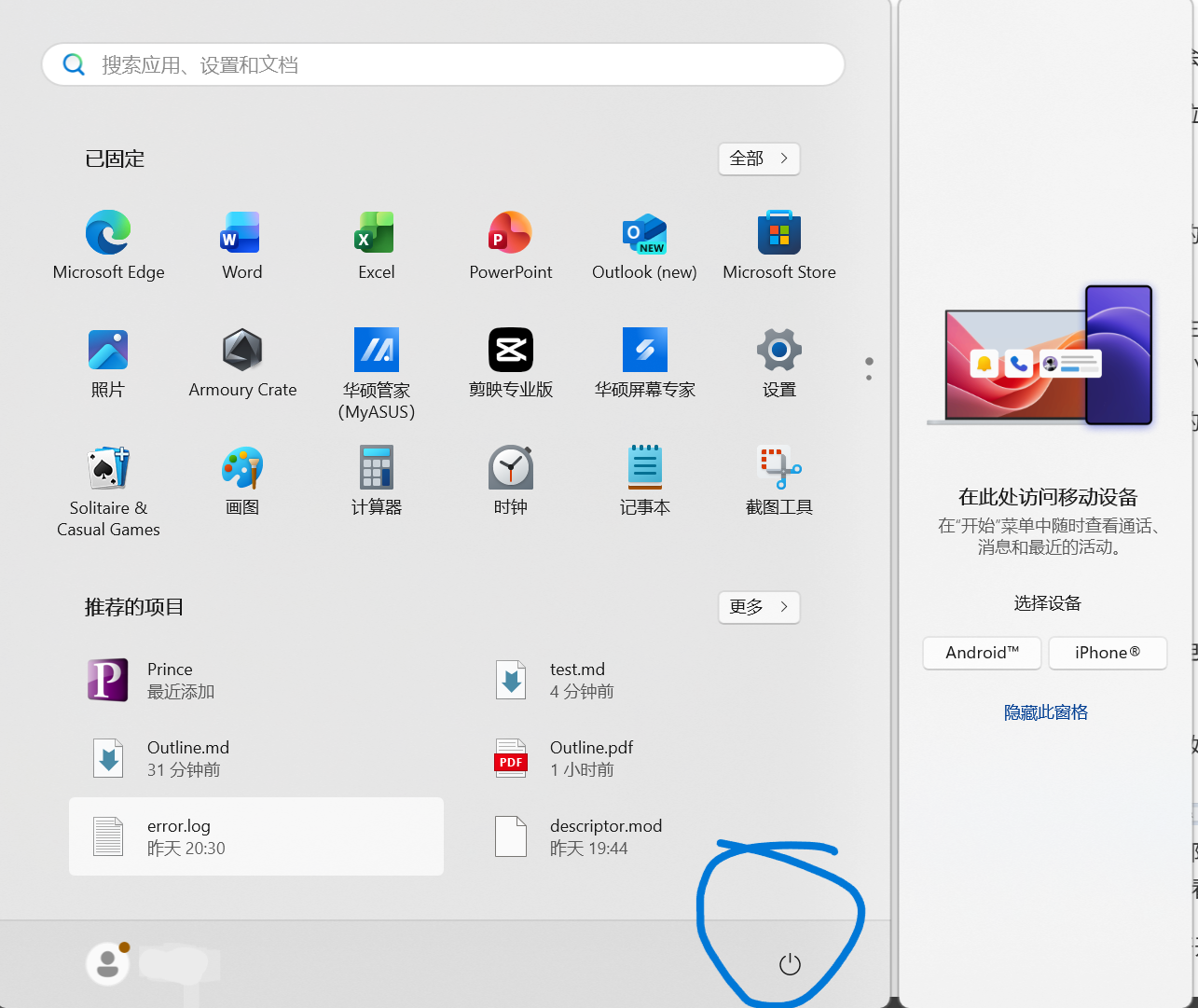This screenshot has width=1198, height=1008.
Task: Launch Solitaire & Casual Games
Action: 108,491
